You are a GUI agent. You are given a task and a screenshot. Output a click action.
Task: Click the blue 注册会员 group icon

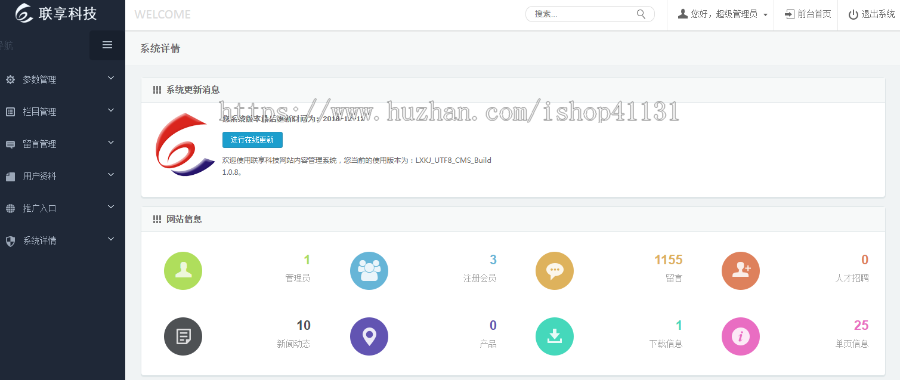click(x=369, y=271)
